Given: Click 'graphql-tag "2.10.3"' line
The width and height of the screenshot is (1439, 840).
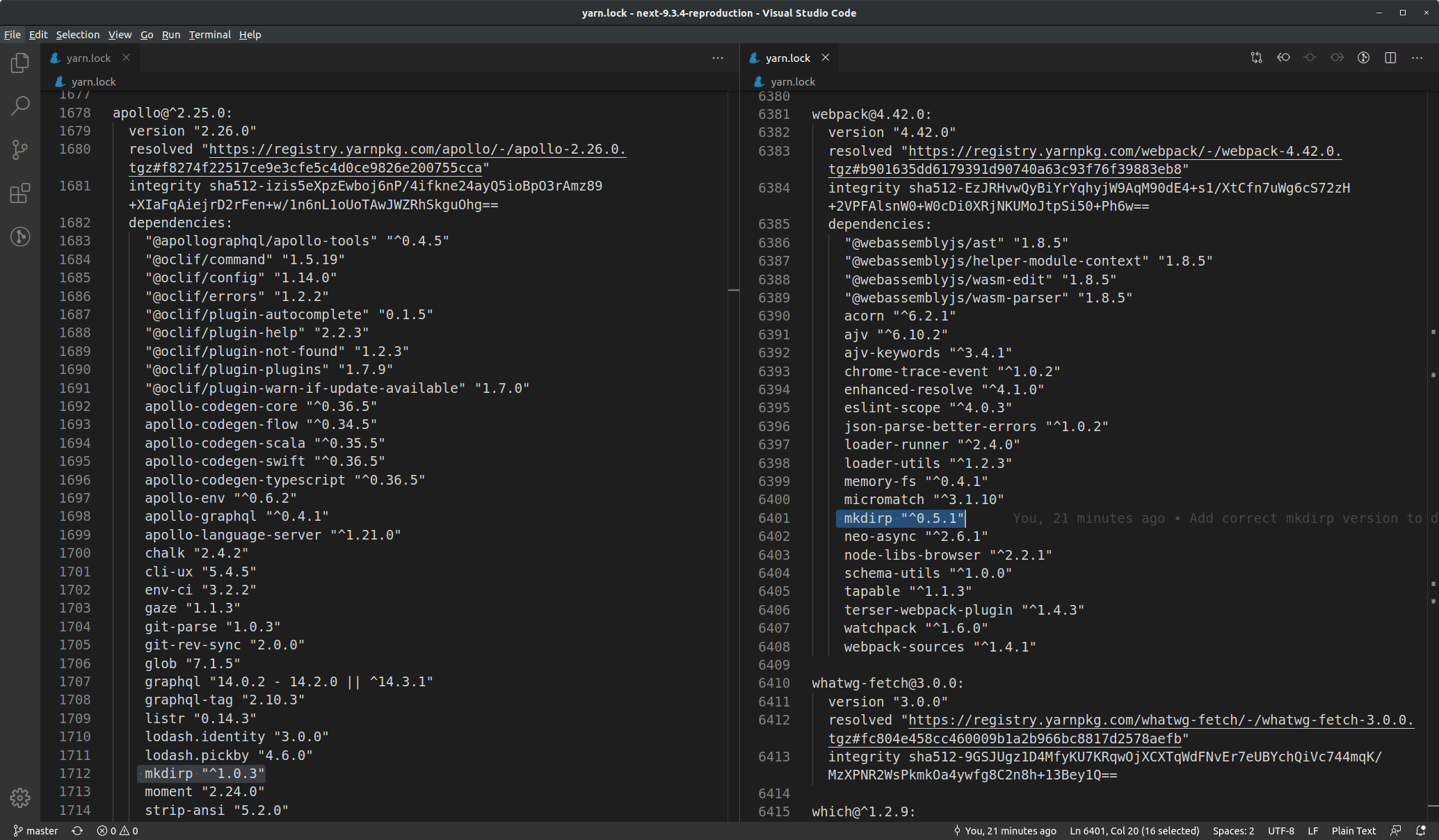Looking at the screenshot, I should click(x=225, y=700).
